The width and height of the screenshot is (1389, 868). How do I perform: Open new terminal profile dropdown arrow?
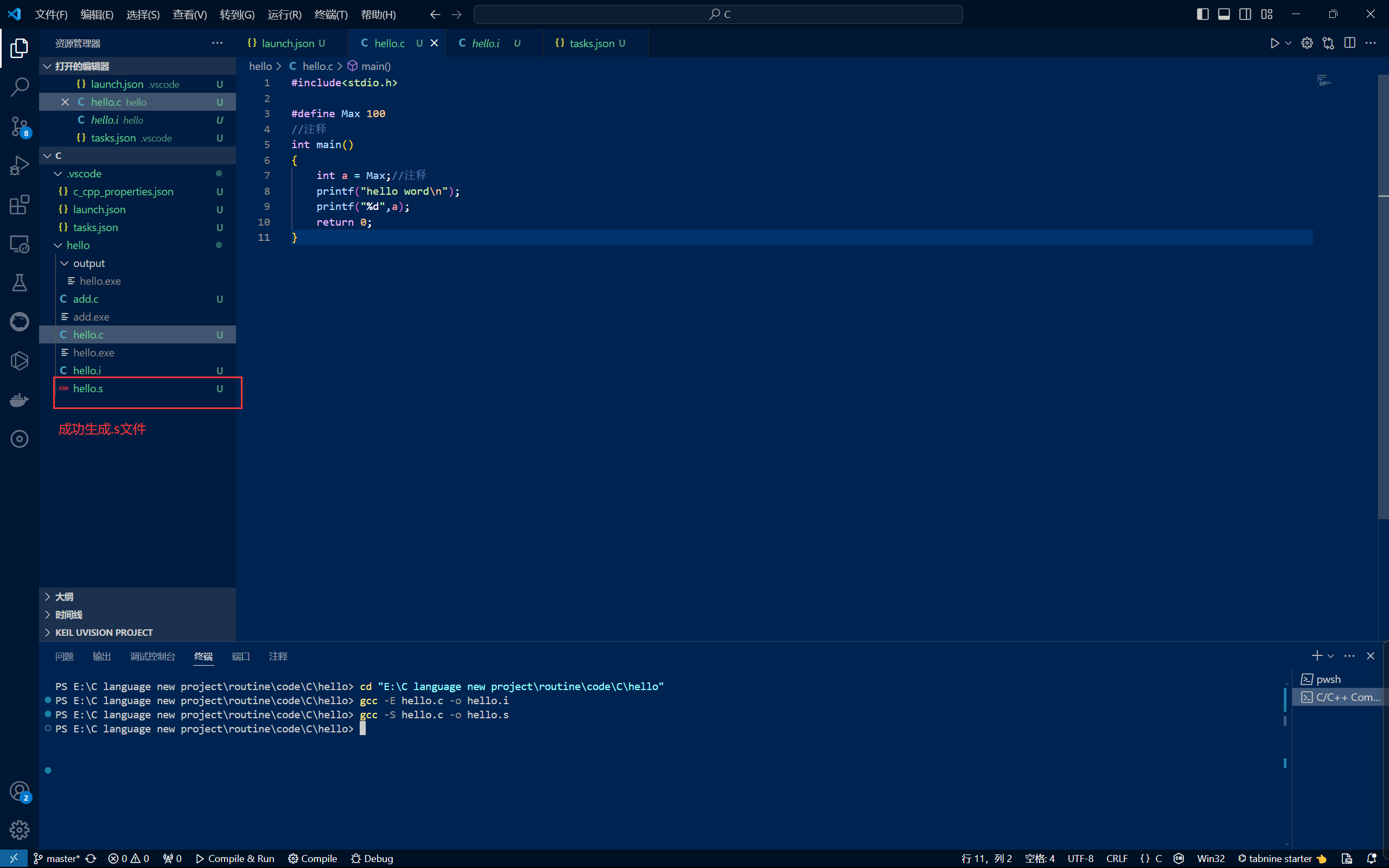(1330, 655)
